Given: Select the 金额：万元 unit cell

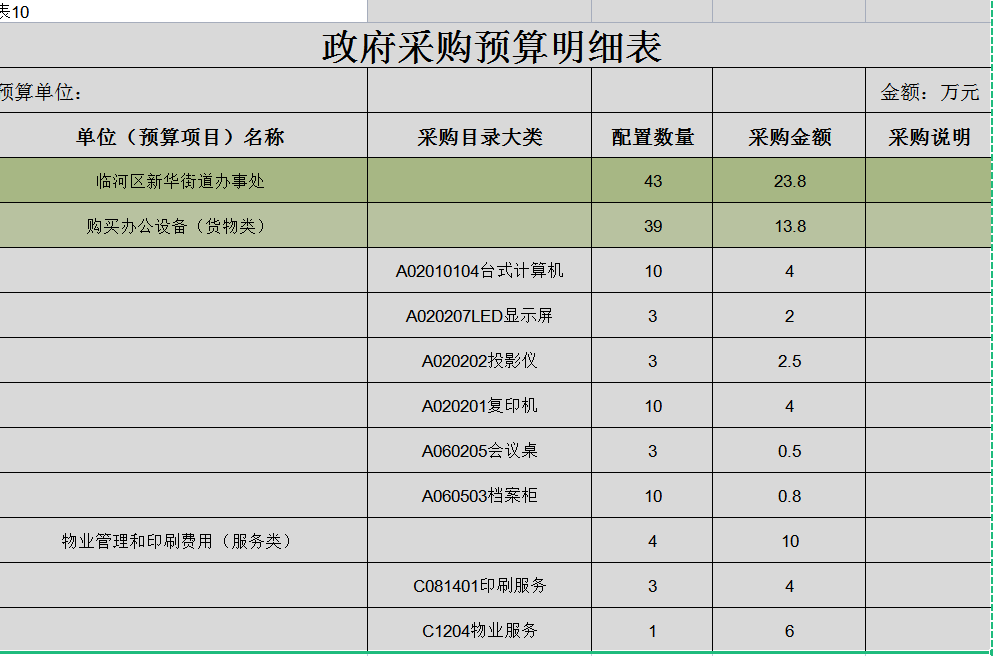Looking at the screenshot, I should tap(928, 91).
